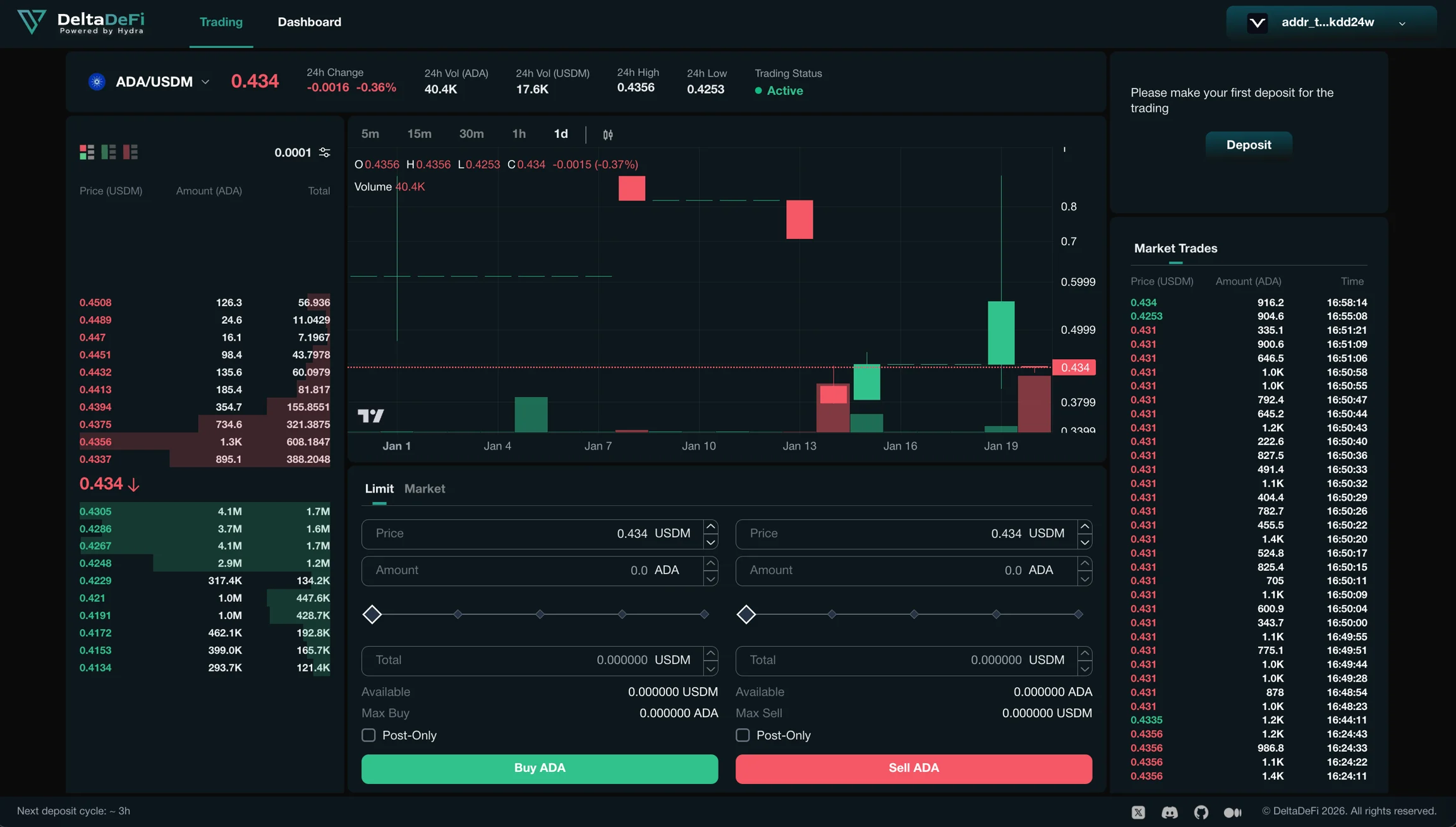
Task: Click the ADA coin icon
Action: pyautogui.click(x=97, y=82)
